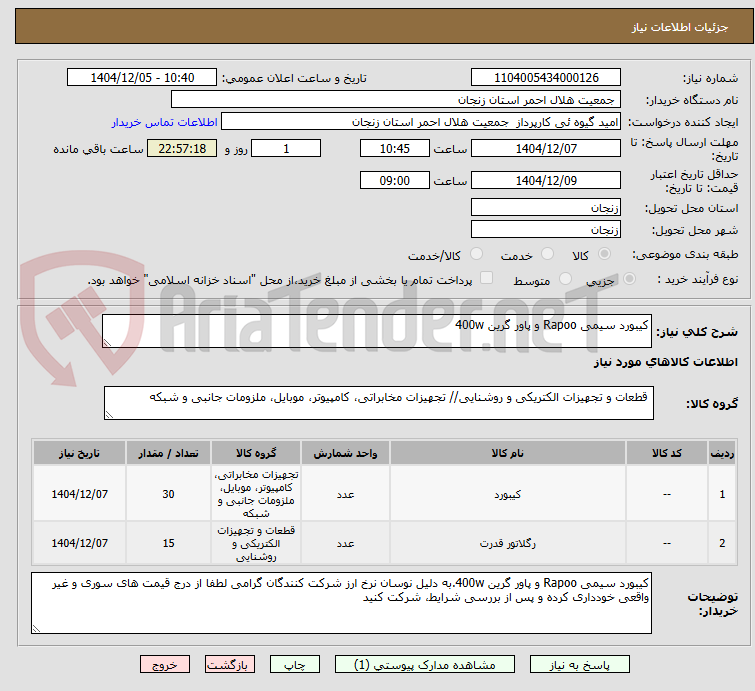Click the تاریخ نیاز column header
The image size is (755, 691).
click(x=79, y=453)
